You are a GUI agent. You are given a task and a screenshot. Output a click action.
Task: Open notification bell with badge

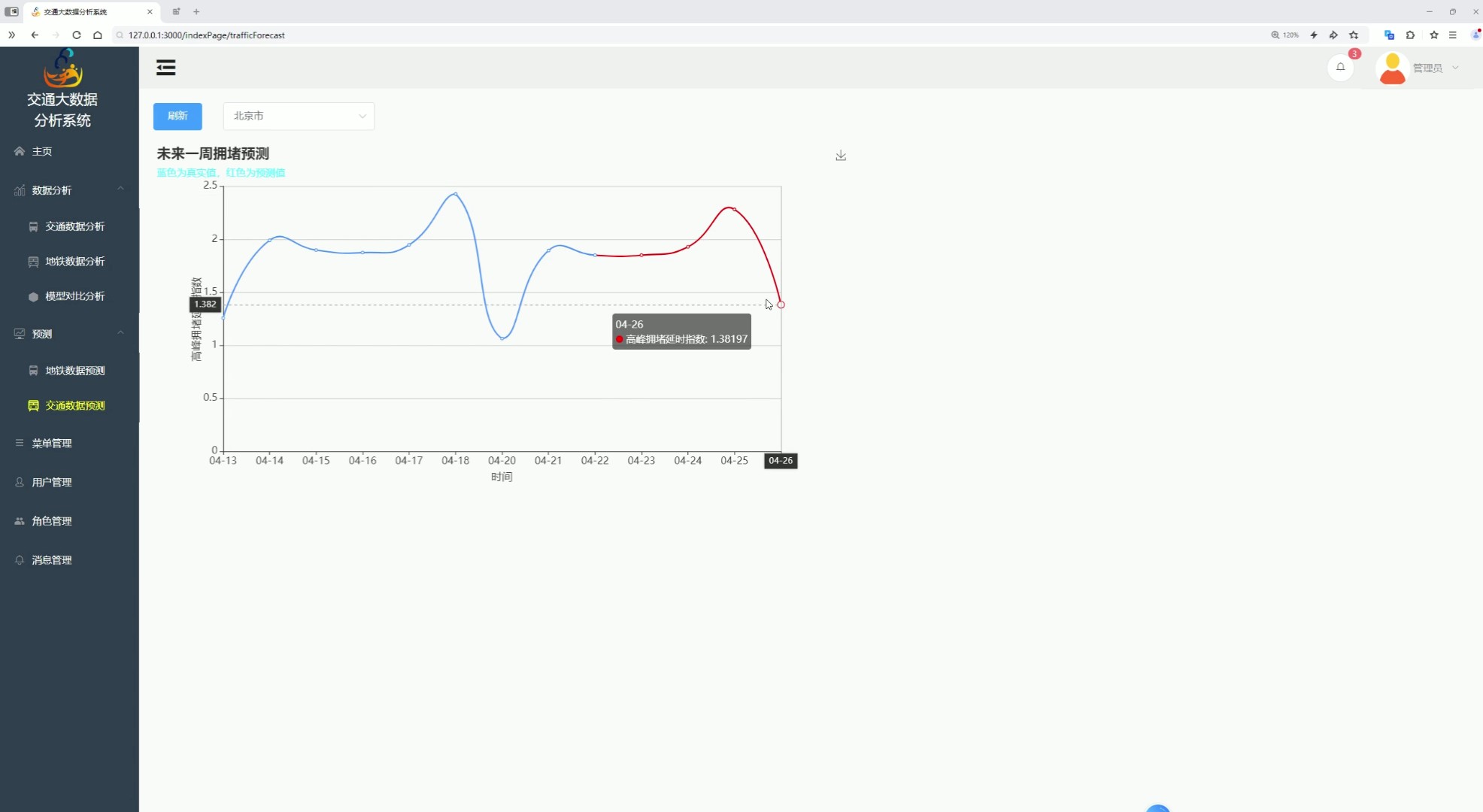(x=1340, y=67)
